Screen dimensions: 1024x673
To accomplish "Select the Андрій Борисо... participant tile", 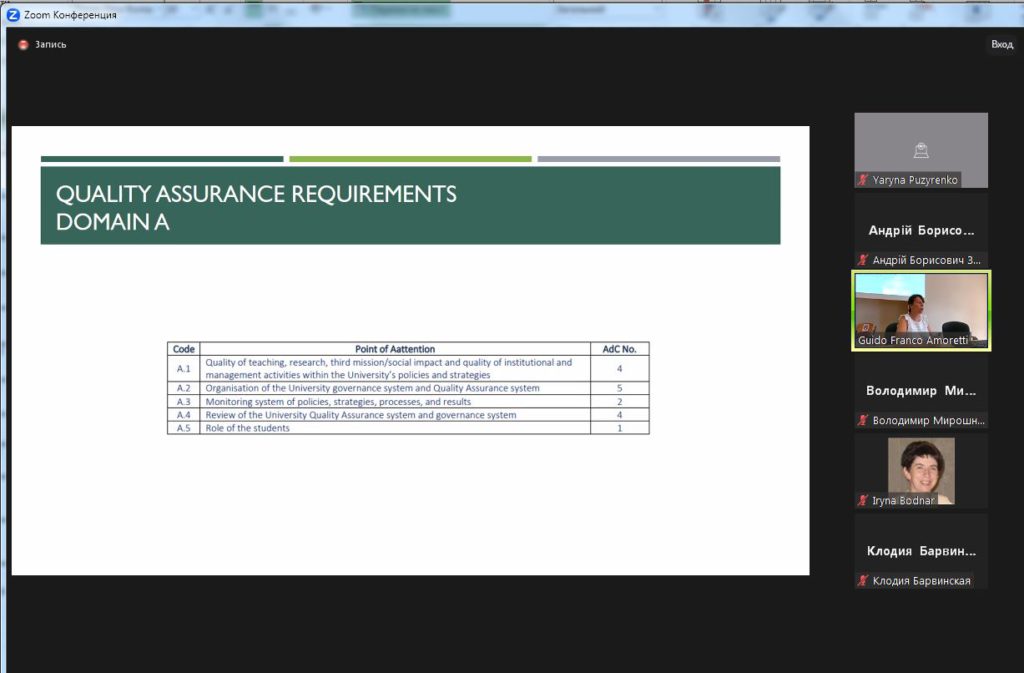I will (921, 231).
